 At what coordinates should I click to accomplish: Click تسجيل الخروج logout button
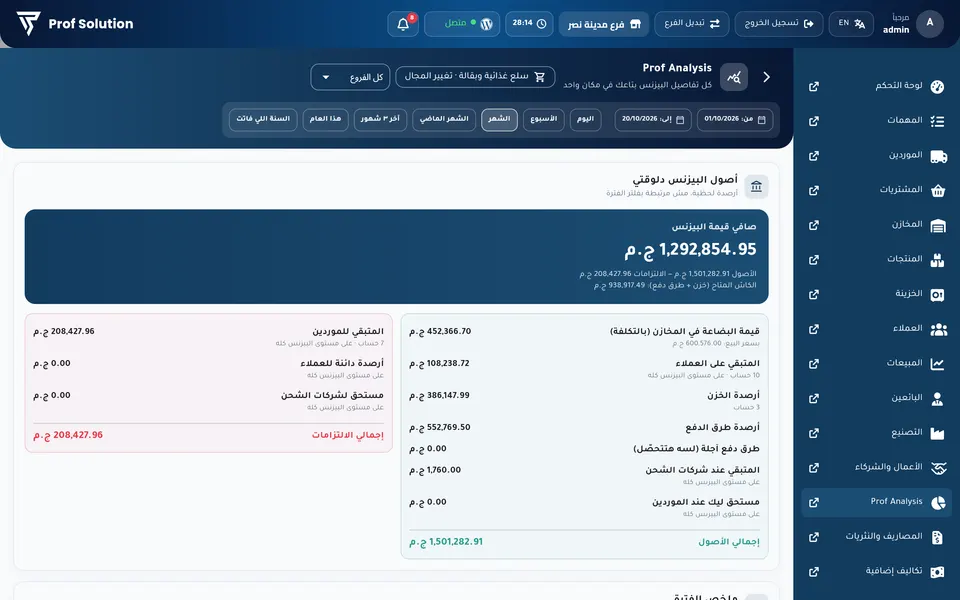tap(779, 24)
